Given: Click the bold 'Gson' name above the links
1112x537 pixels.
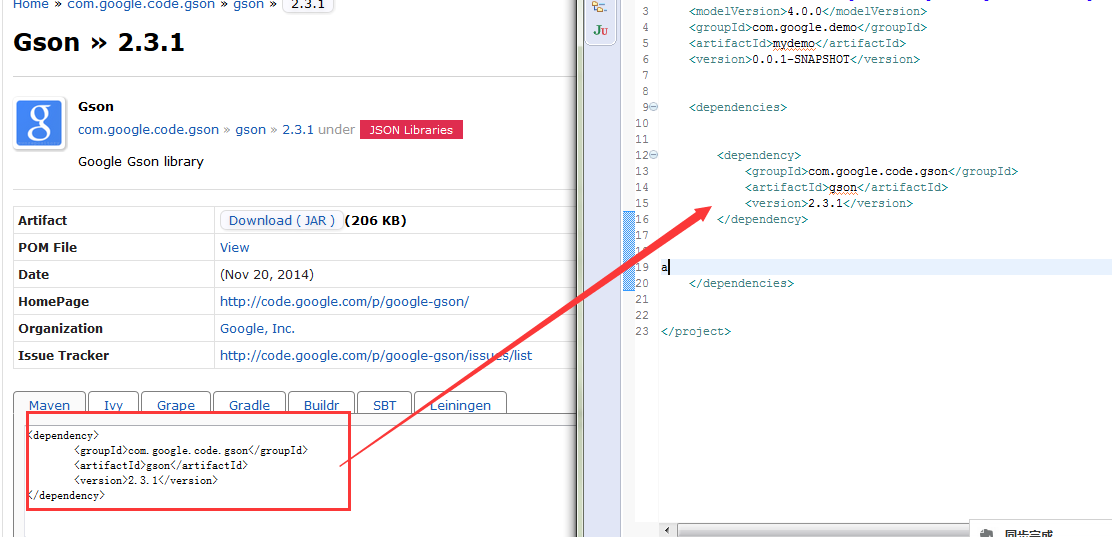Looking at the screenshot, I should coord(96,107).
